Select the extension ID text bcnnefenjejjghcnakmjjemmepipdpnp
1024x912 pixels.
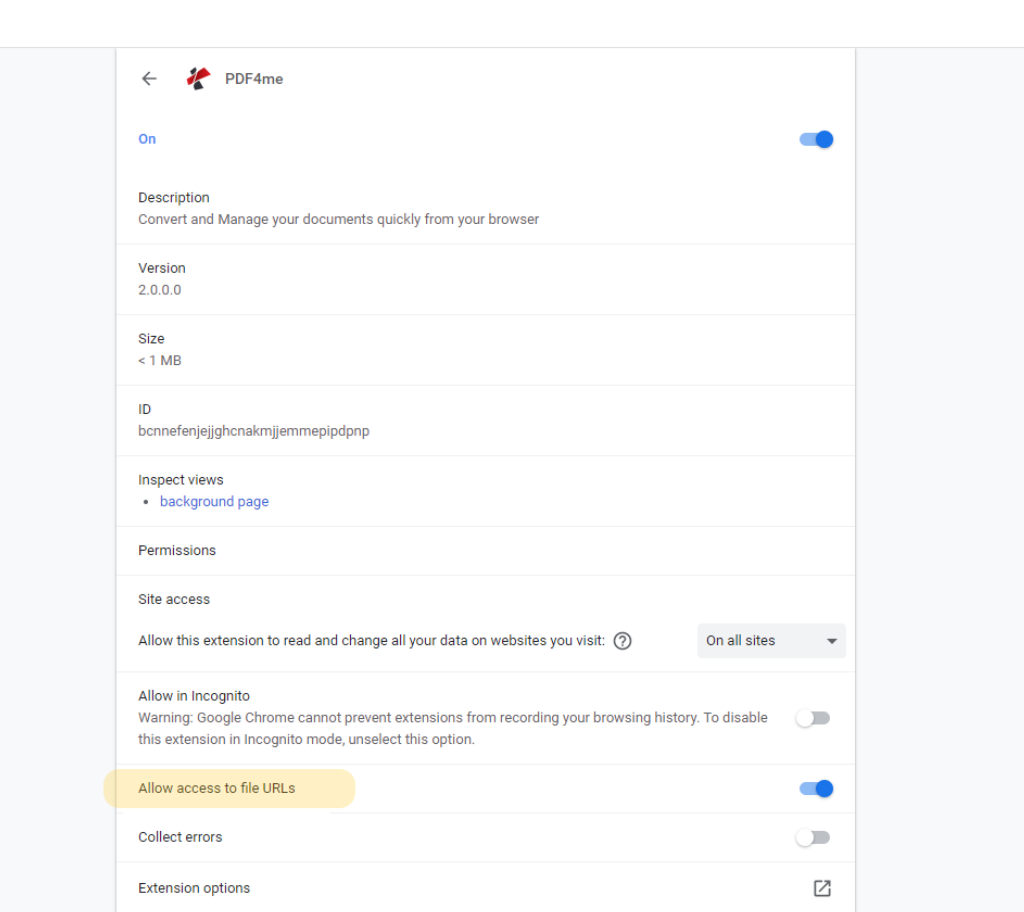pos(253,431)
